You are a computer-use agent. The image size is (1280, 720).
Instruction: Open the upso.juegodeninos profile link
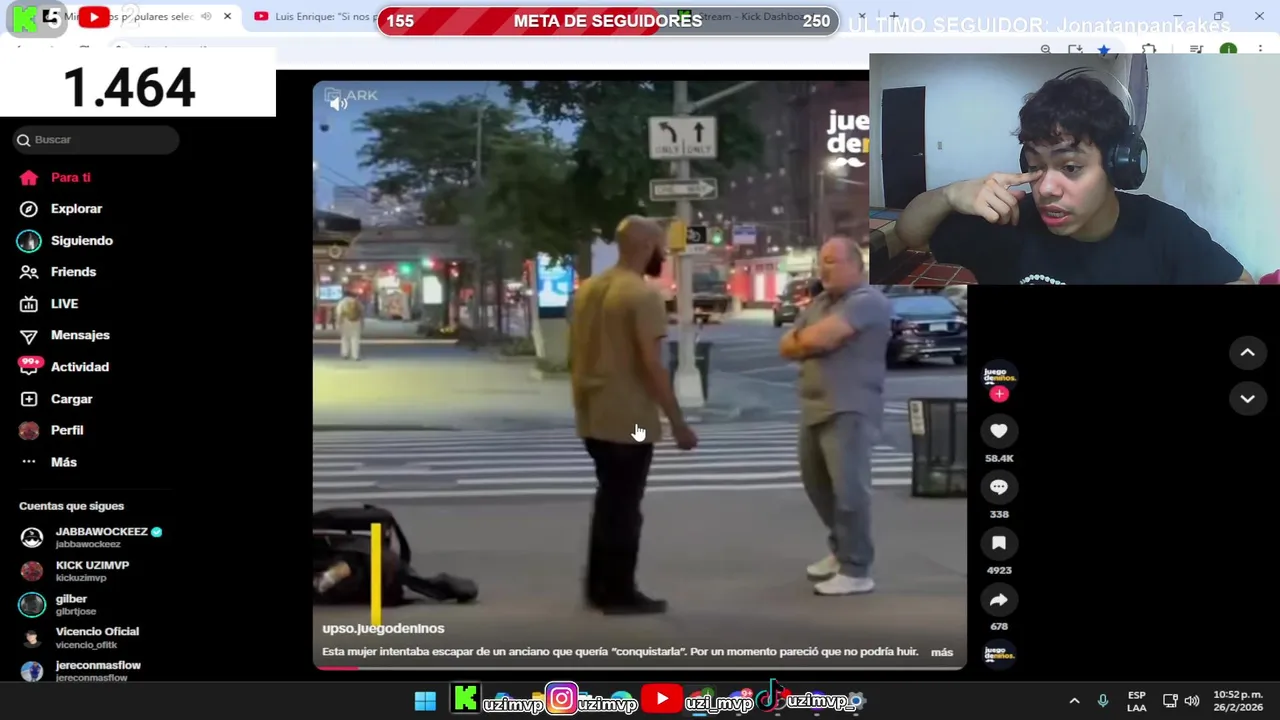coord(383,628)
